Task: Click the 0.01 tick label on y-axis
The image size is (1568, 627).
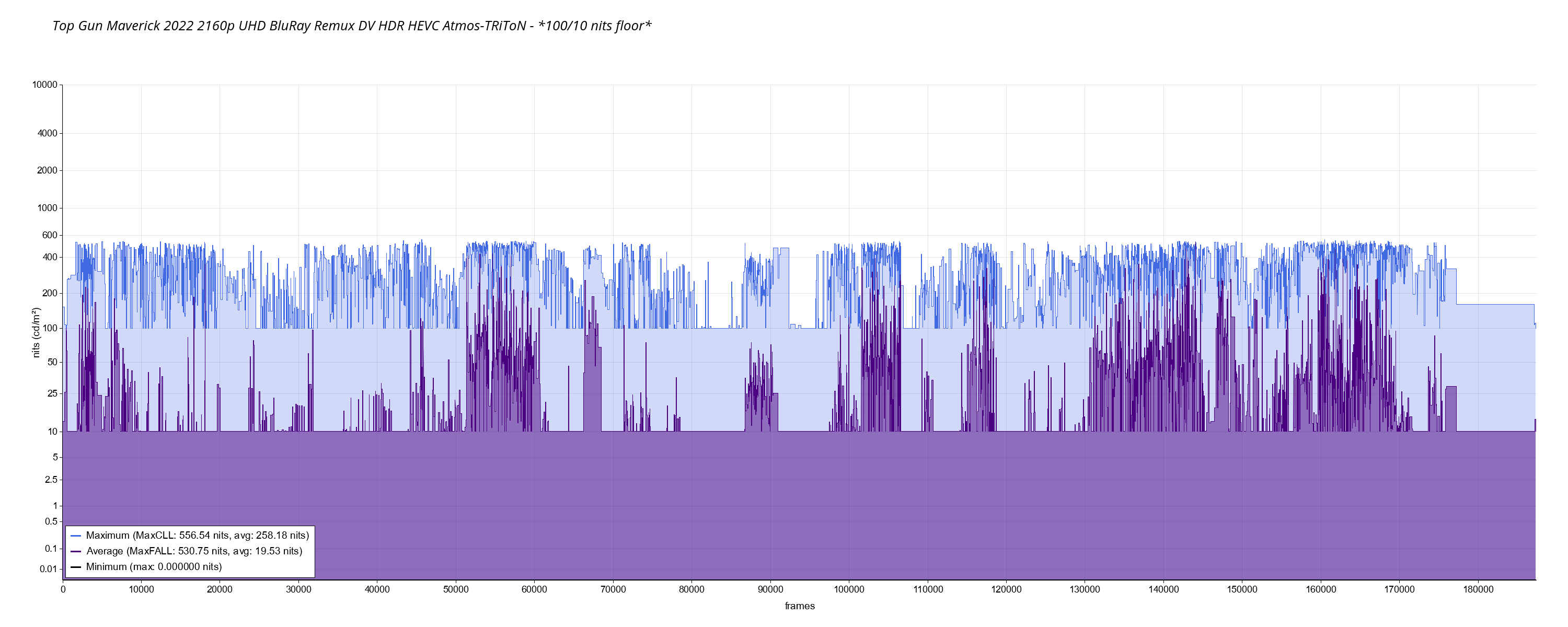Action: (x=49, y=569)
